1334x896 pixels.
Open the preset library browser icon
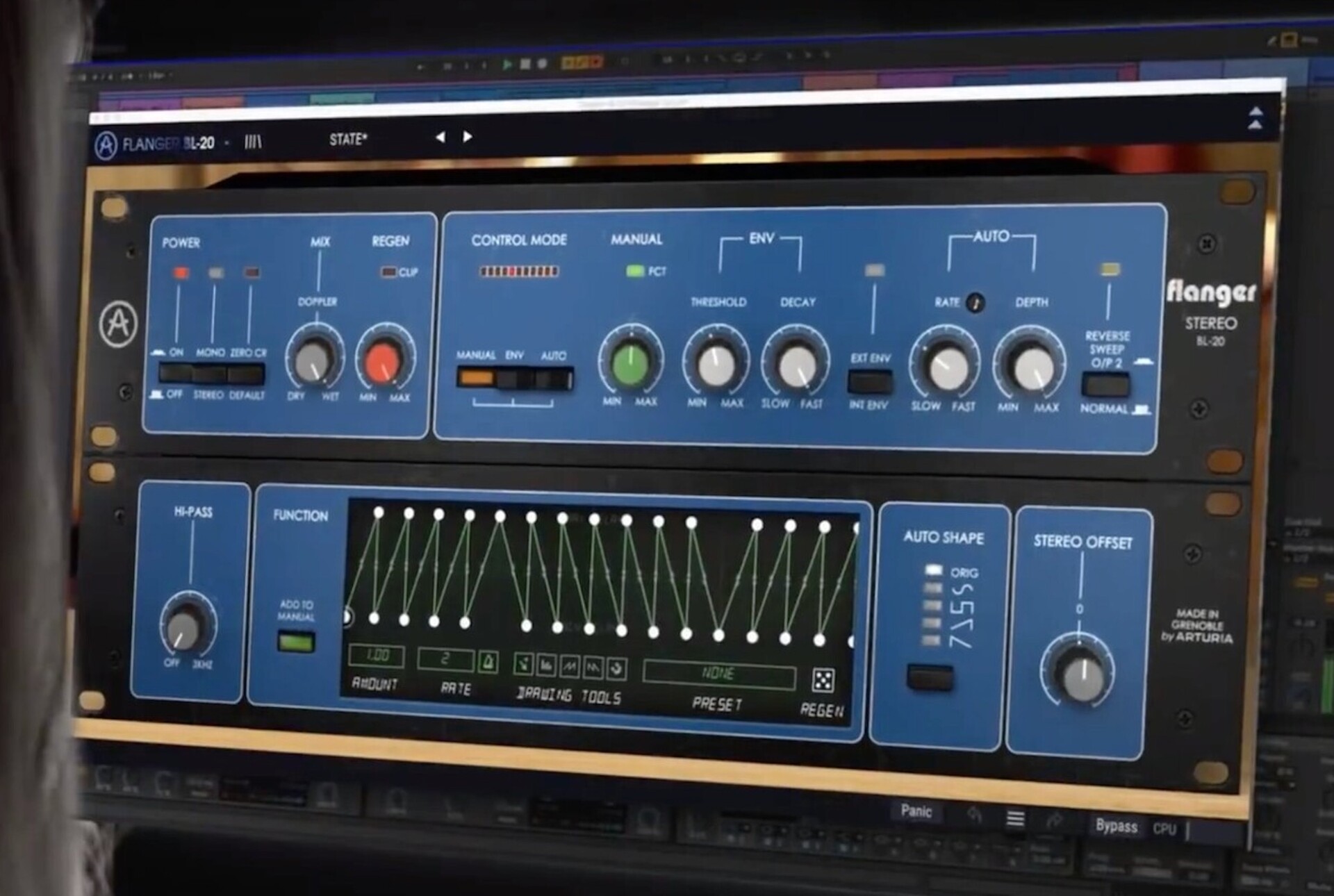tap(253, 142)
